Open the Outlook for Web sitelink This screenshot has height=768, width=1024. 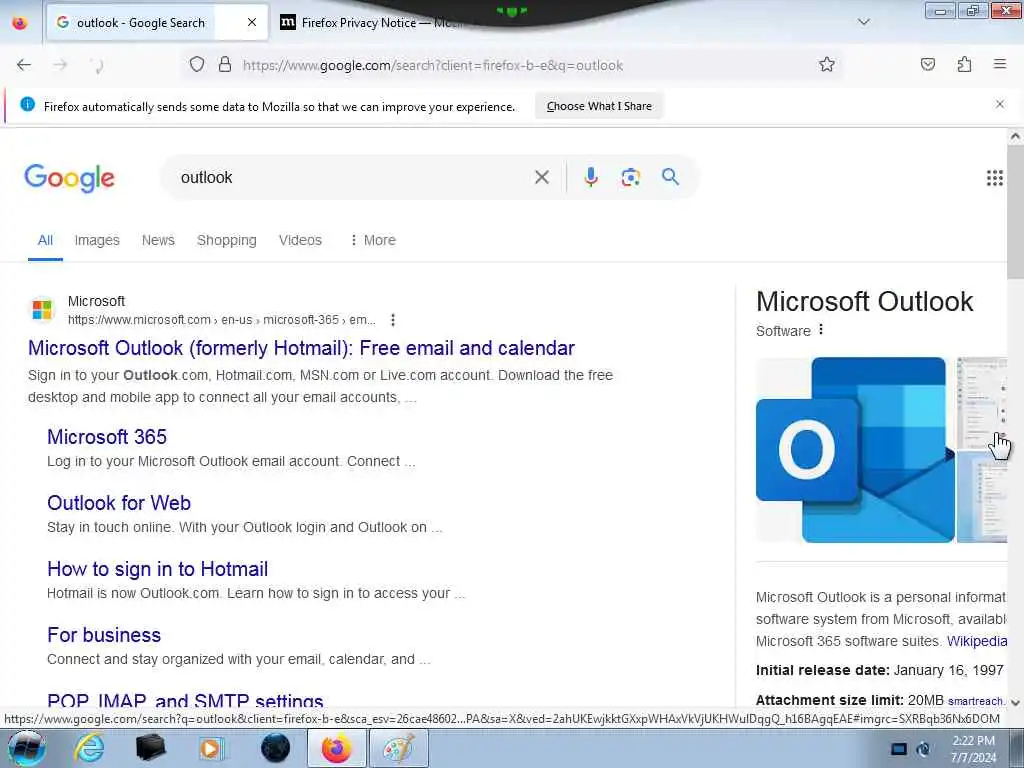[x=119, y=503]
